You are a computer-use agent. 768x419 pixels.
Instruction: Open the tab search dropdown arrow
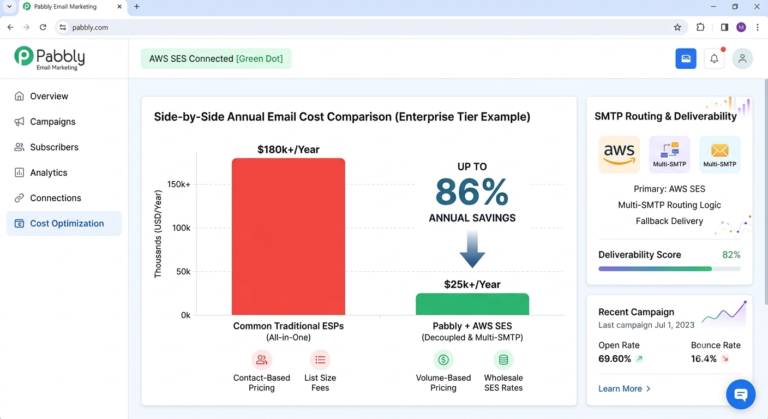[9, 7]
